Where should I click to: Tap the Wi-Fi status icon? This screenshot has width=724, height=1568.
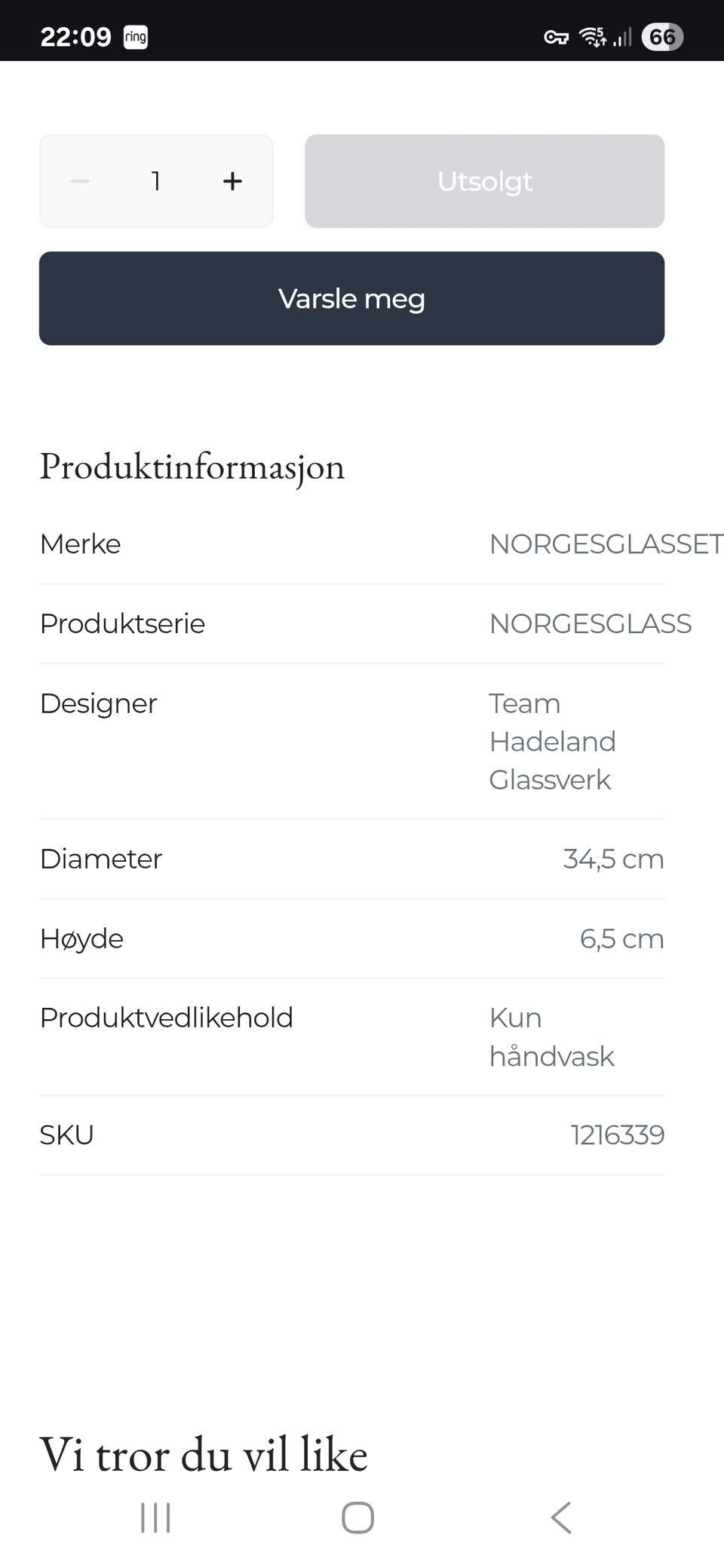tap(592, 37)
